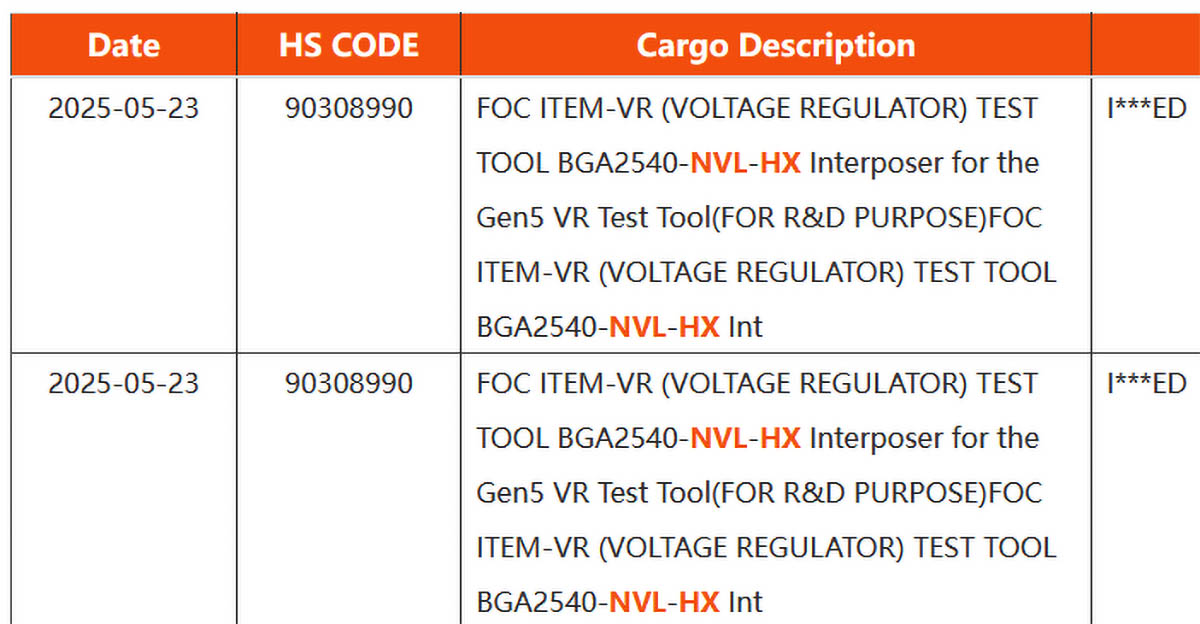Viewport: 1200px width, 624px height.
Task: Click first highlighted NVL keyword in first row
Action: pyautogui.click(x=719, y=163)
